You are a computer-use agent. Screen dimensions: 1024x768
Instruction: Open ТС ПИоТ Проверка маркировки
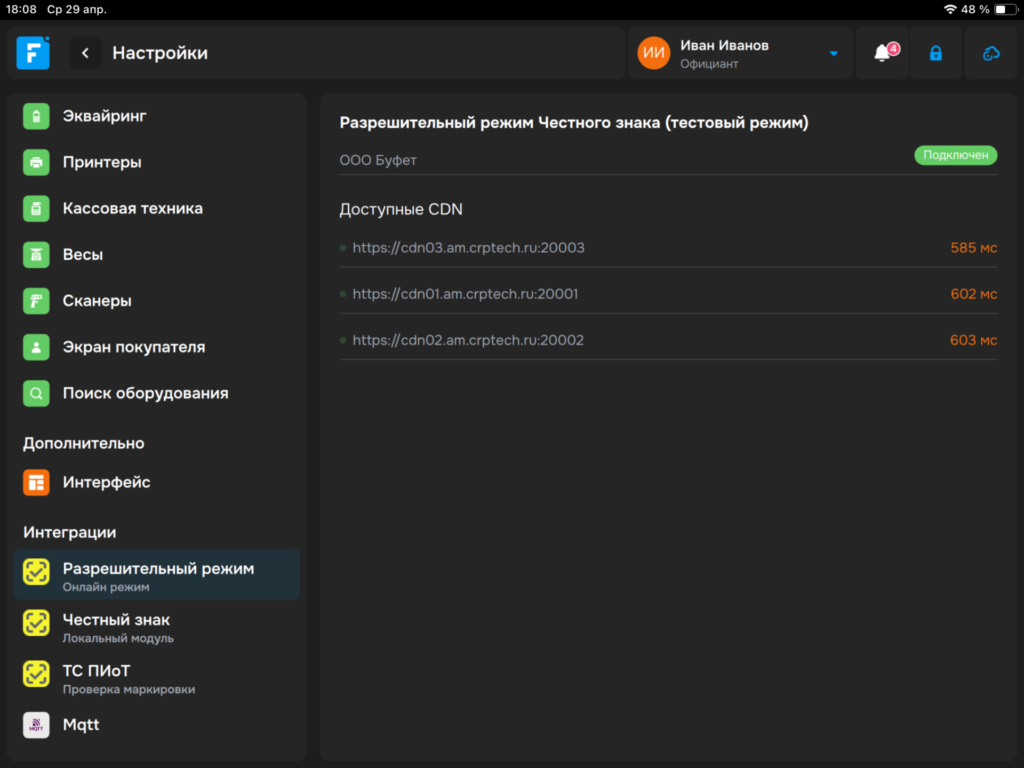coord(156,677)
